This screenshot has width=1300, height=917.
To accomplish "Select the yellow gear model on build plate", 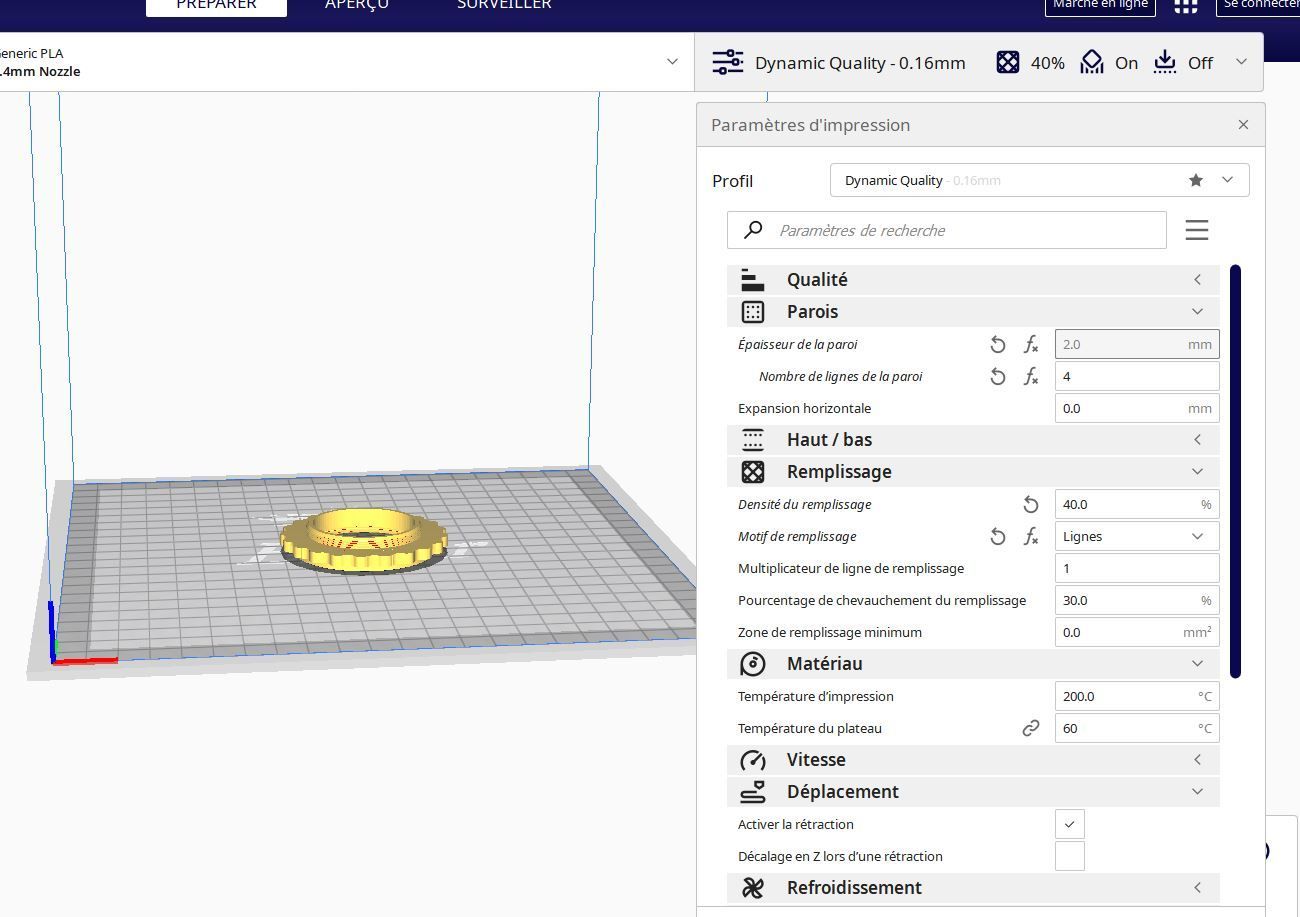I will [x=363, y=540].
